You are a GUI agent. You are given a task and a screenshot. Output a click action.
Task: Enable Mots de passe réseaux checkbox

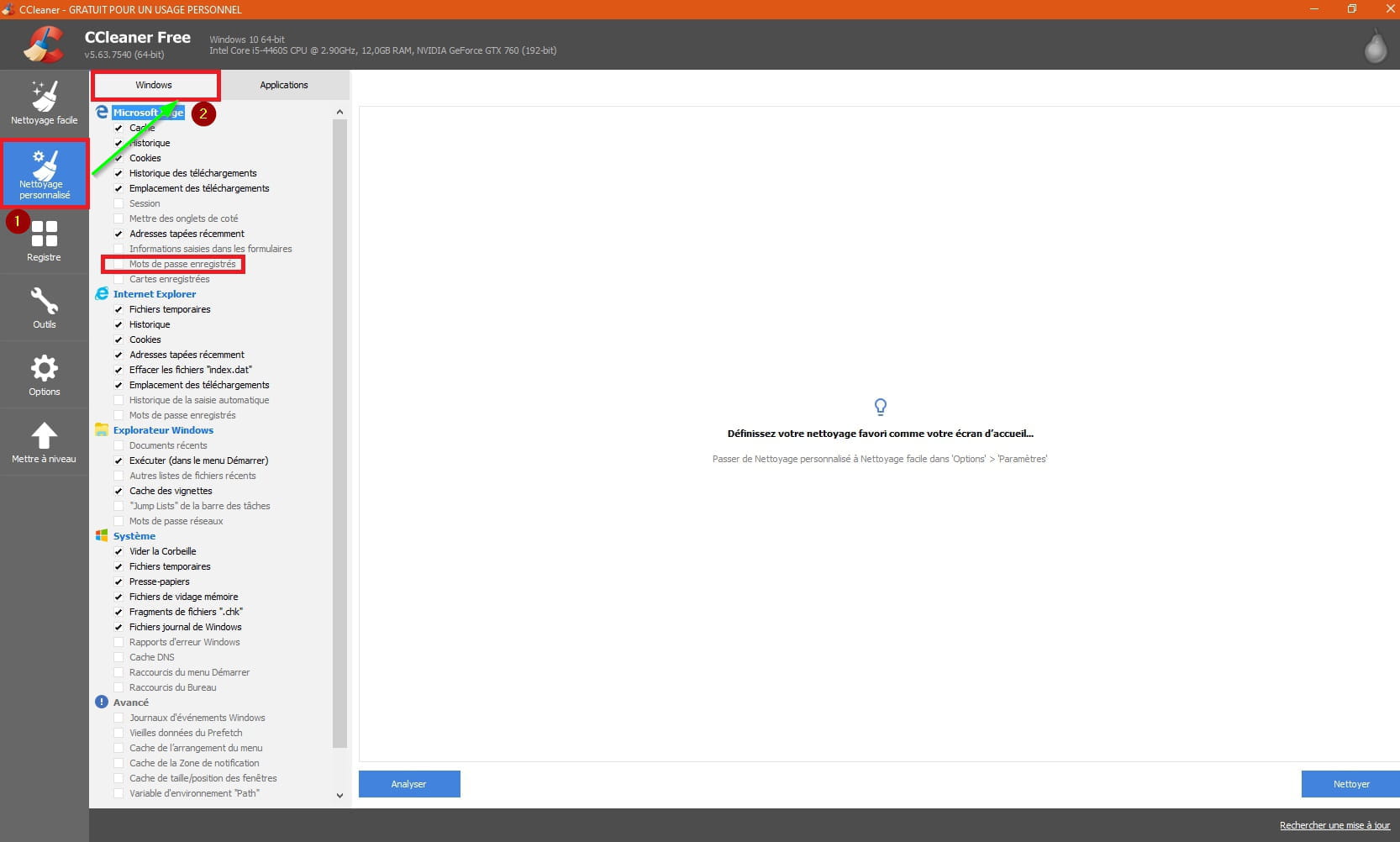tap(118, 521)
